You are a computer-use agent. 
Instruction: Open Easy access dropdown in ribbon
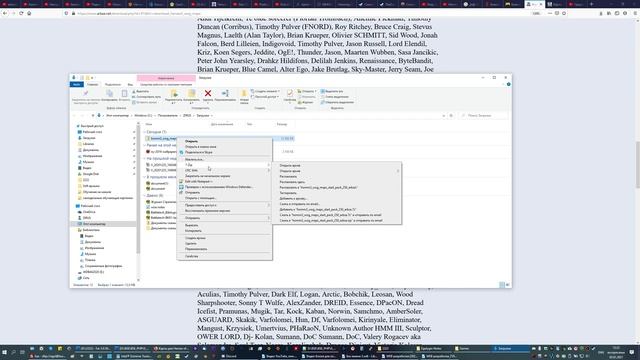click(265, 97)
